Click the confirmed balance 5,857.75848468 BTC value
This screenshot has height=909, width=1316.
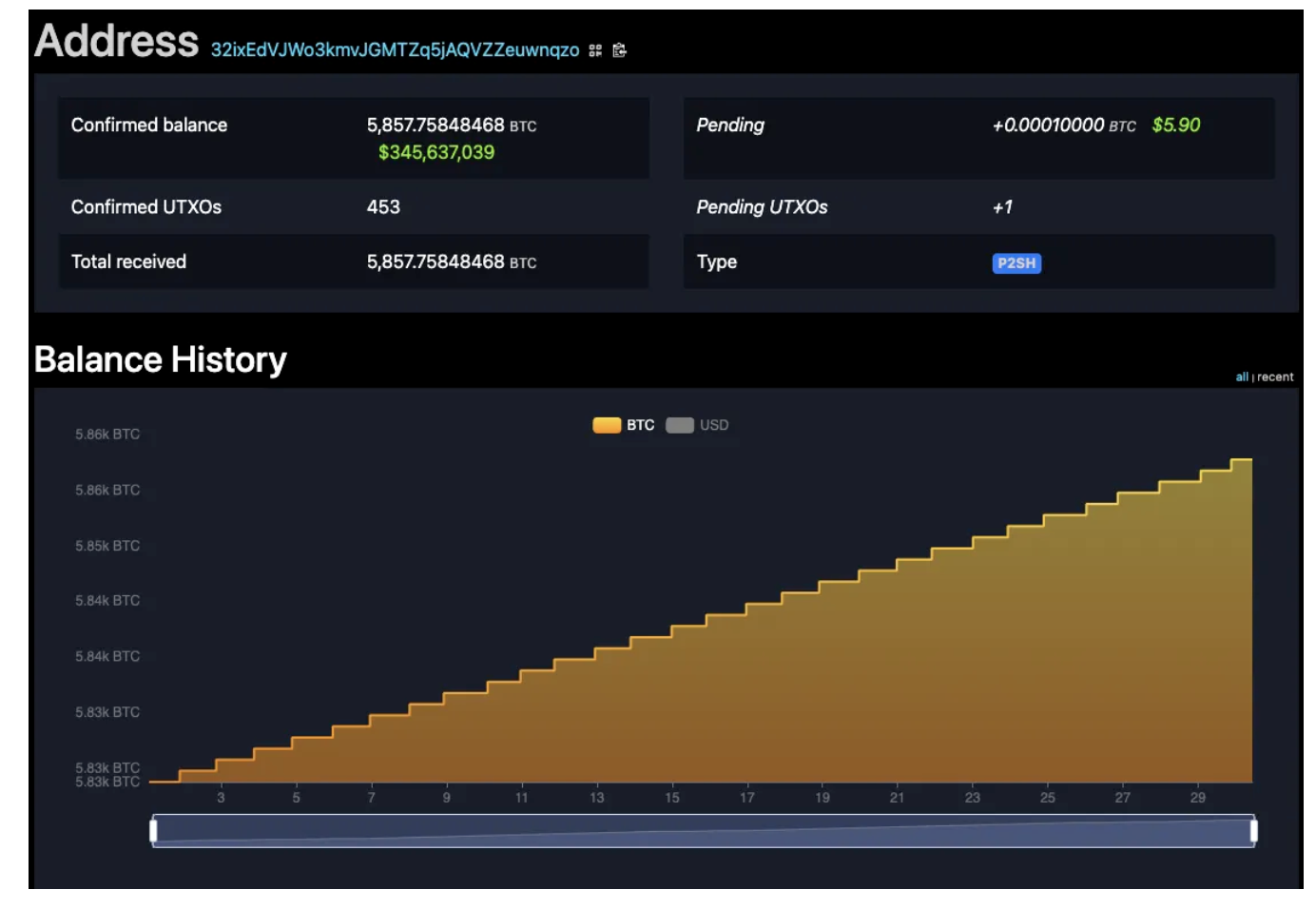451,126
